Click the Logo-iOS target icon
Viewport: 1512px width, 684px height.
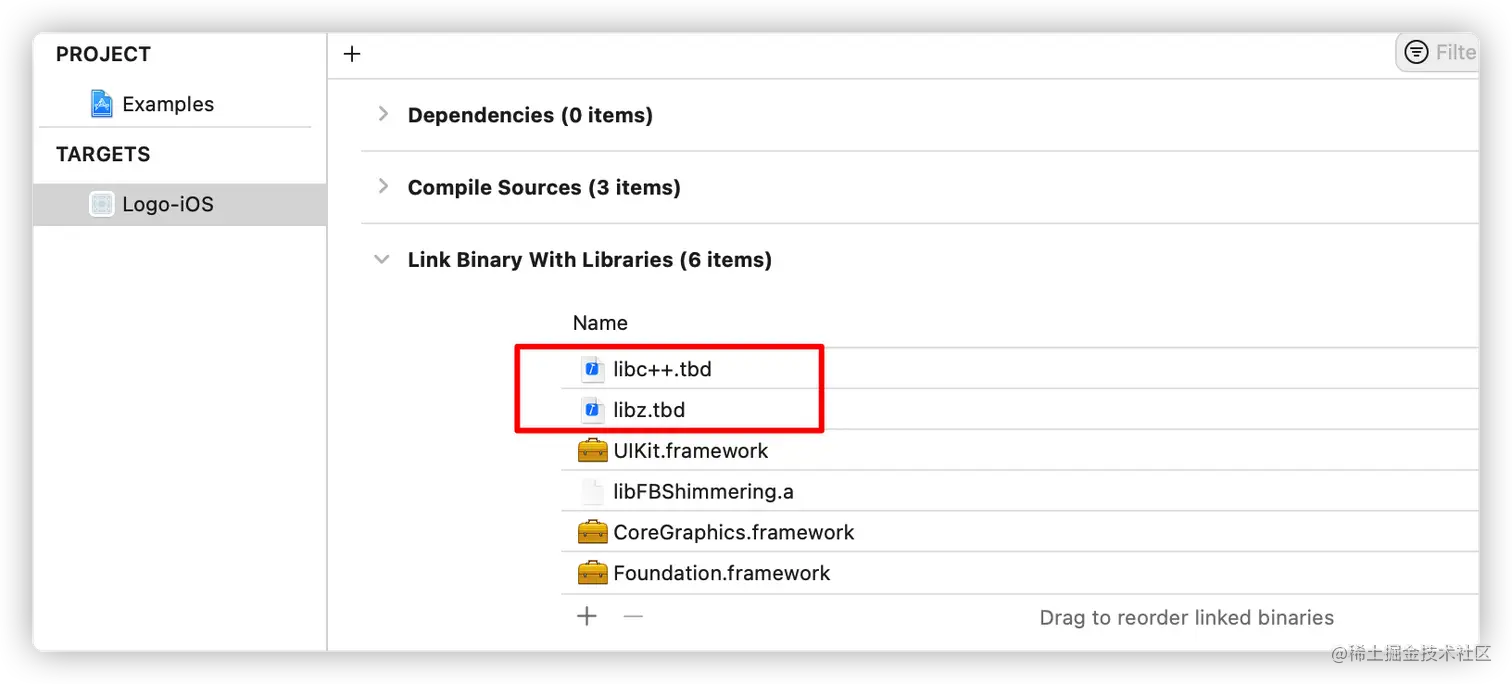coord(101,204)
